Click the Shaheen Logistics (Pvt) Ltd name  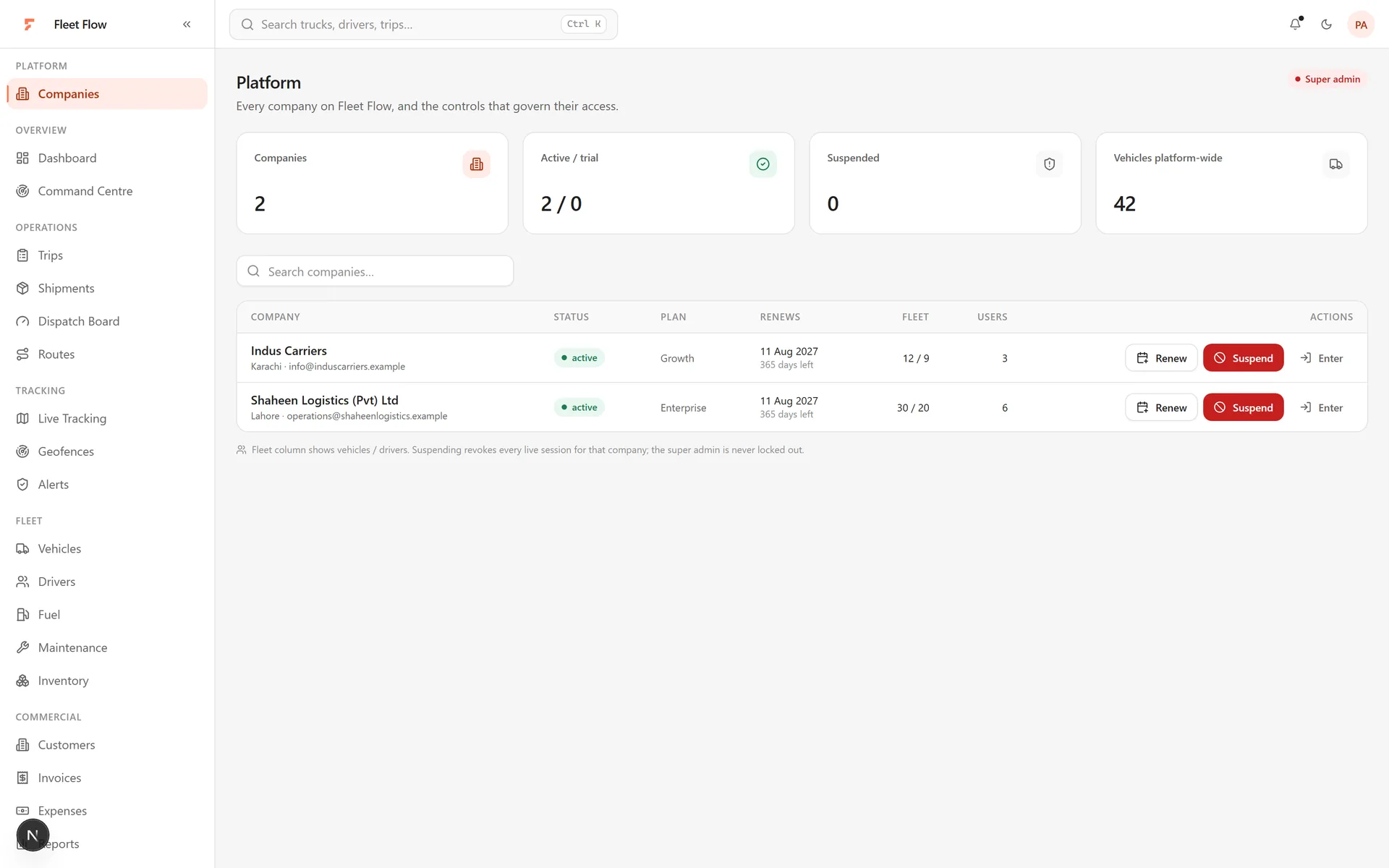point(324,400)
